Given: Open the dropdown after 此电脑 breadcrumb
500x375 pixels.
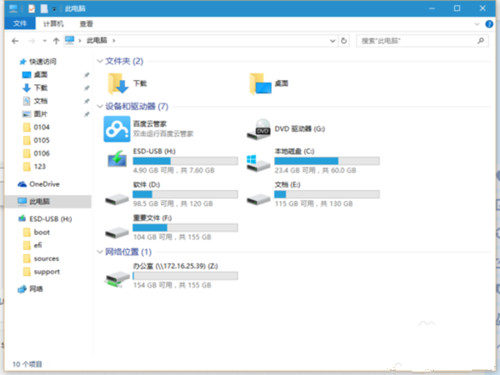Looking at the screenshot, I should [114, 40].
